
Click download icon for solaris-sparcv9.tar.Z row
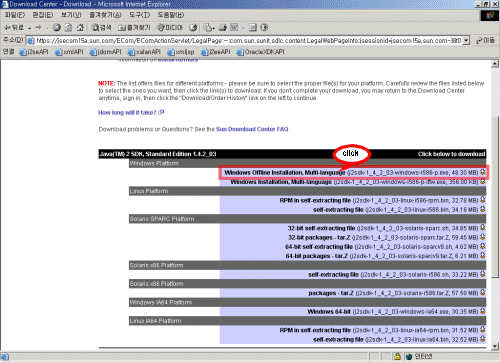(482, 256)
